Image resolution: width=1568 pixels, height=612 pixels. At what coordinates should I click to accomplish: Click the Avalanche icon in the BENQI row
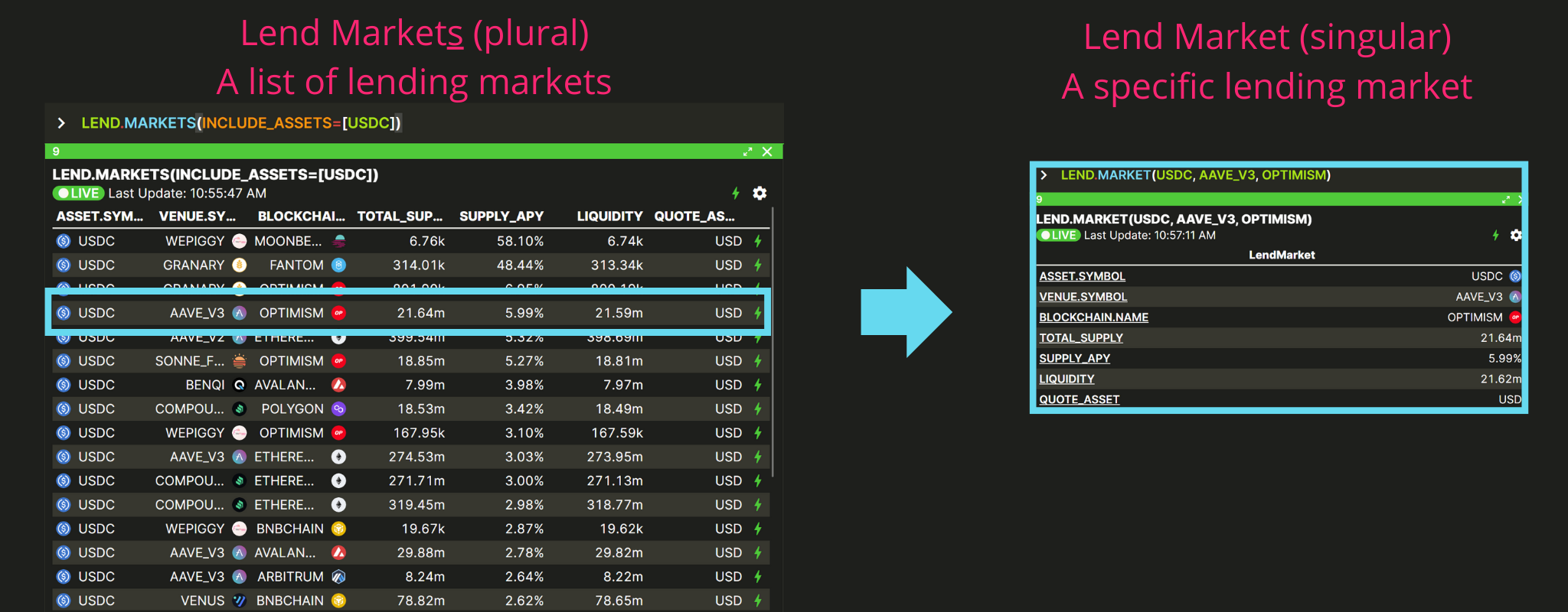click(x=338, y=385)
